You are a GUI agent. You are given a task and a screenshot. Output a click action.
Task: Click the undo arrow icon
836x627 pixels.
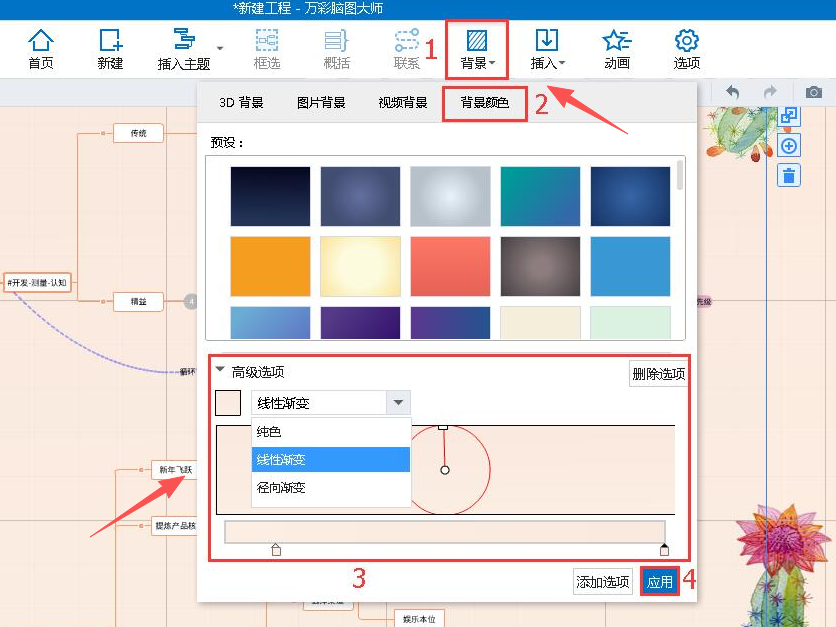pos(733,92)
